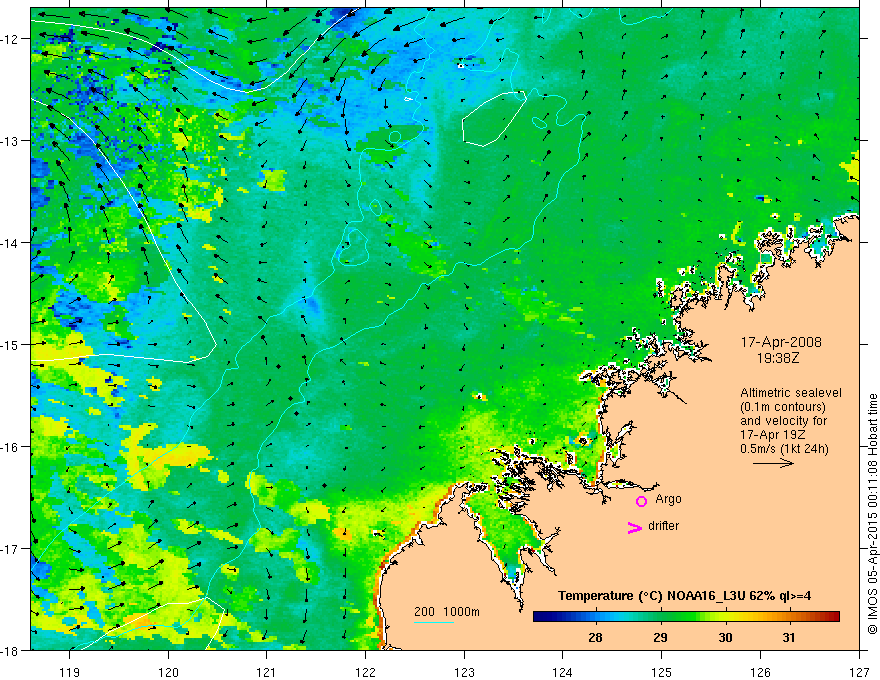Select the '19:38Z' time text
This screenshot has height=680, width=880.
click(777, 357)
